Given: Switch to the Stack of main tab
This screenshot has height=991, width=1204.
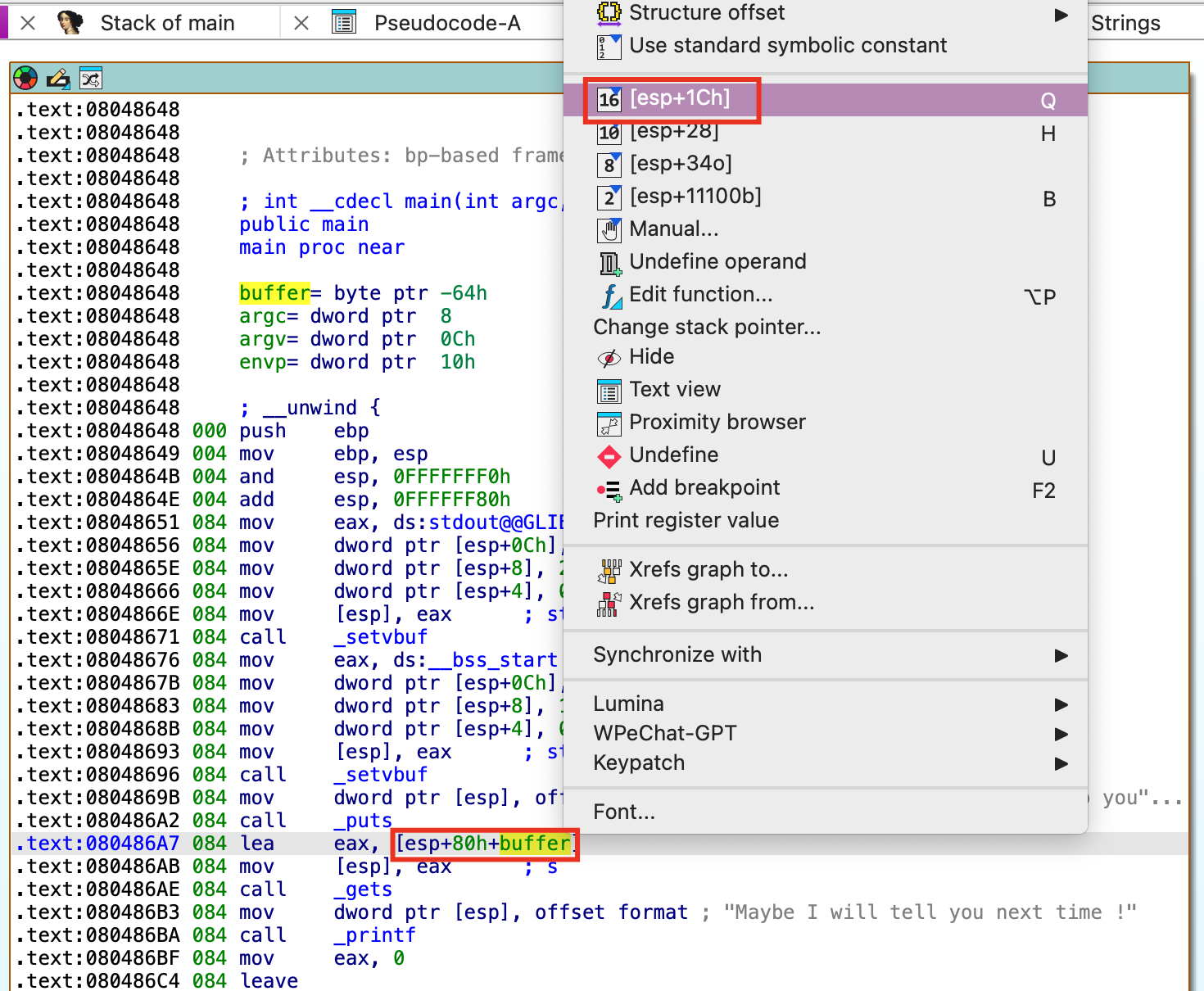Looking at the screenshot, I should click(168, 23).
